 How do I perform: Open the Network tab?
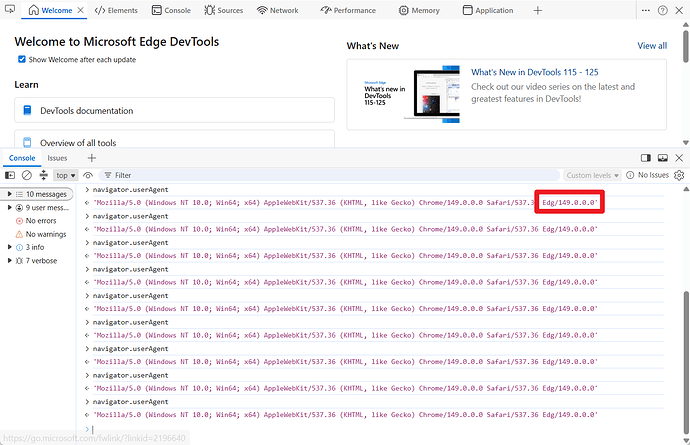pyautogui.click(x=278, y=10)
